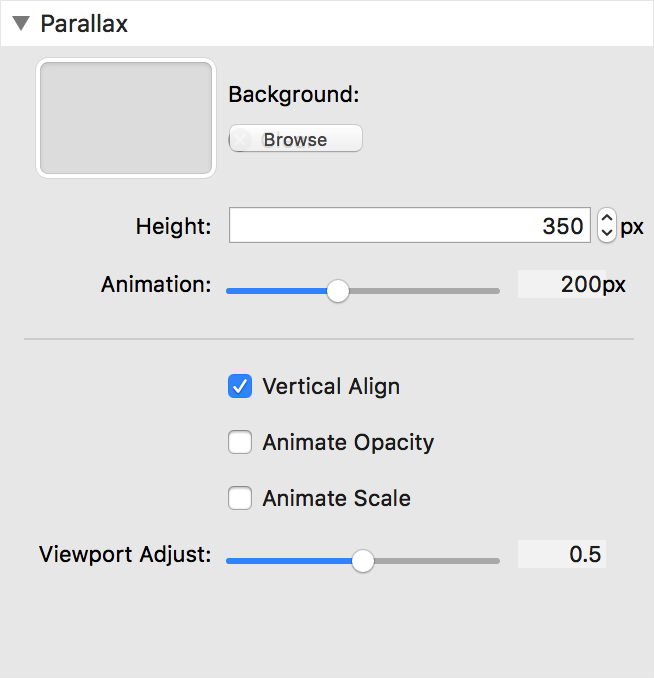Click the Viewport Adjust slider handle
654x678 pixels.
click(363, 561)
